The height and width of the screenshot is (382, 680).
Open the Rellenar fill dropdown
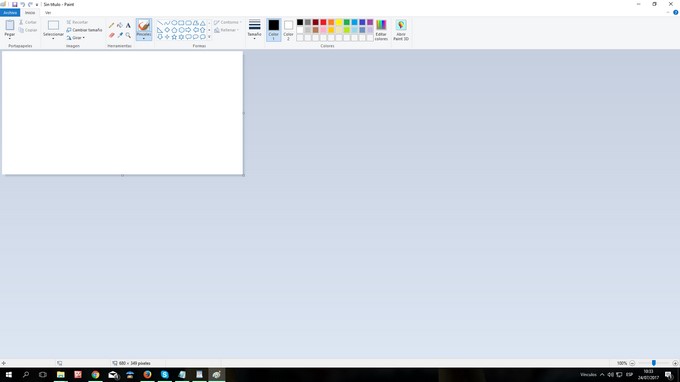pyautogui.click(x=226, y=30)
